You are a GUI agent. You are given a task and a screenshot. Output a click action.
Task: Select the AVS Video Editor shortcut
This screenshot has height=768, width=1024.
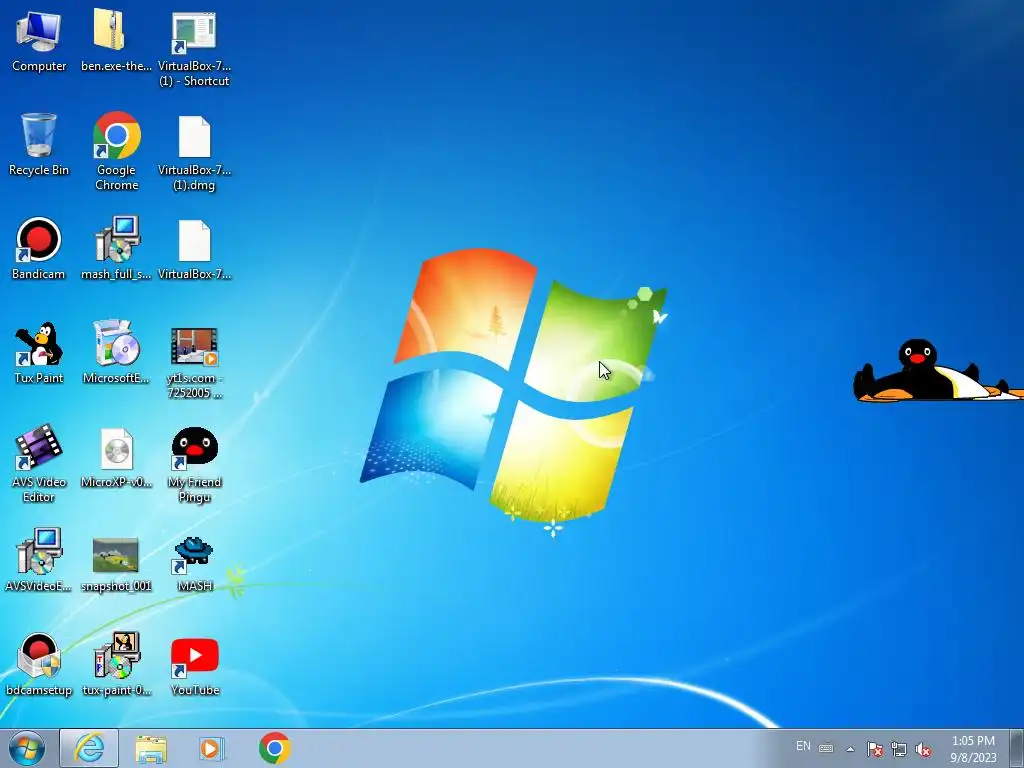[39, 464]
